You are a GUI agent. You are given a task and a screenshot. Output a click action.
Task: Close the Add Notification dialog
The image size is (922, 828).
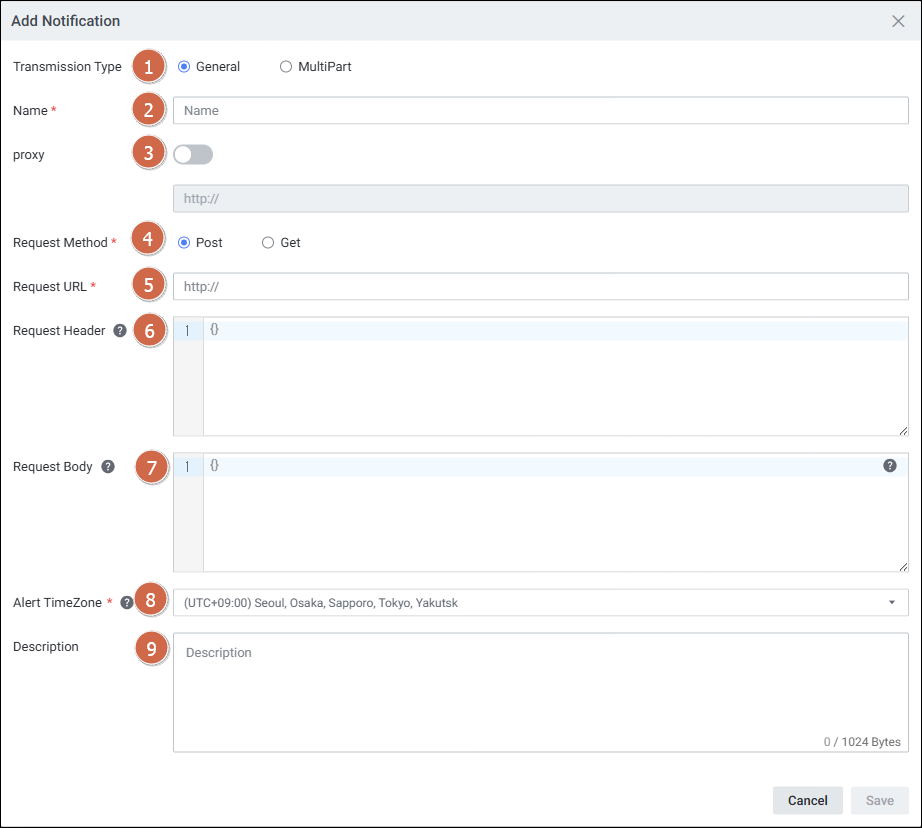[898, 21]
